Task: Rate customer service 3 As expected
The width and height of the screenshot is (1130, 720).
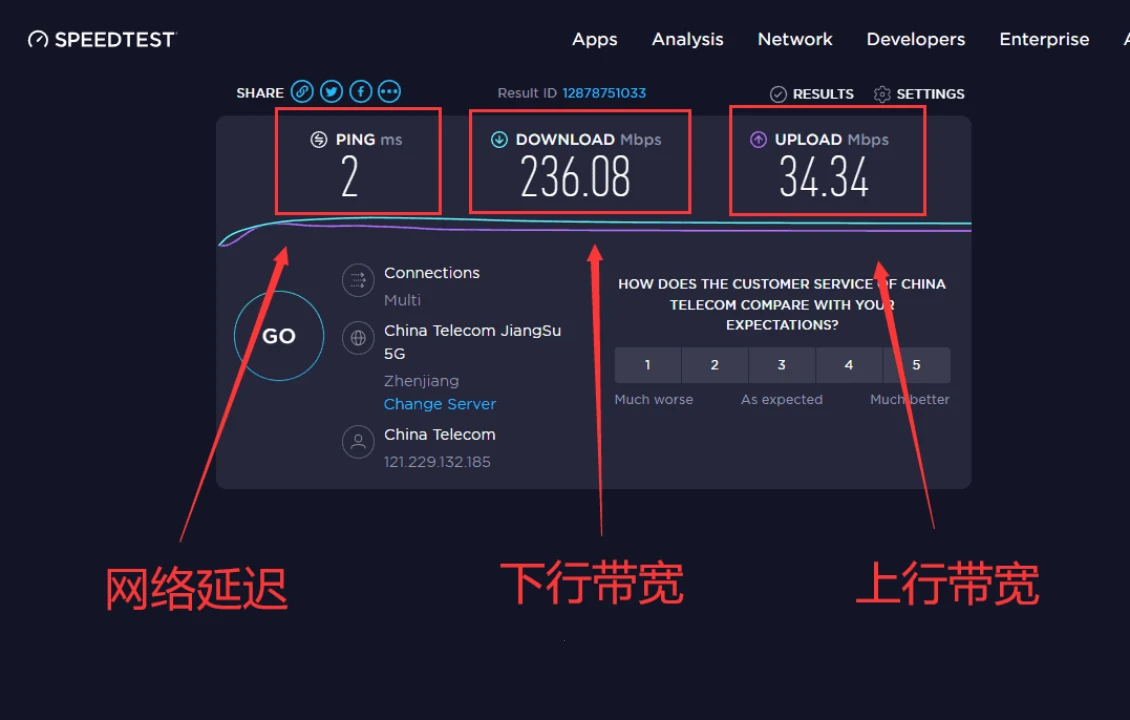Action: (x=781, y=365)
